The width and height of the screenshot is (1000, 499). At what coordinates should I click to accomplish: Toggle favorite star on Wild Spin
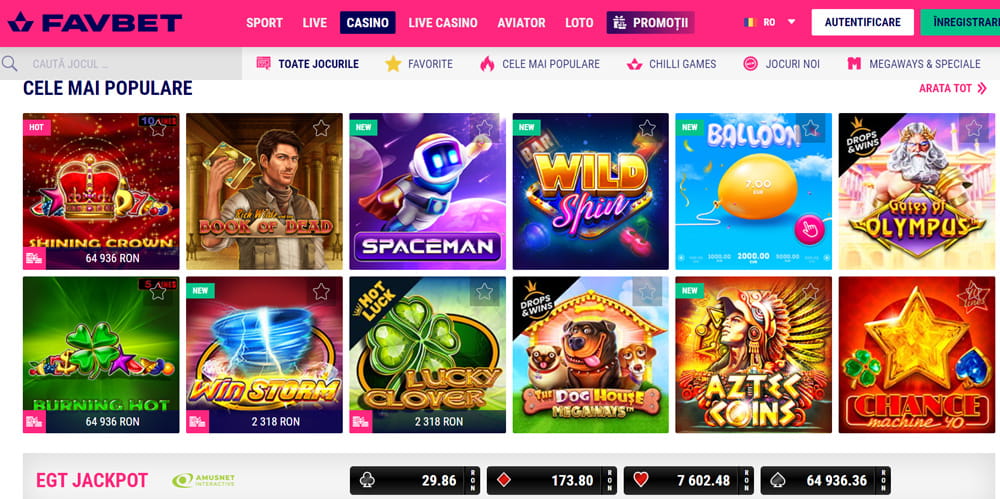coord(647,128)
